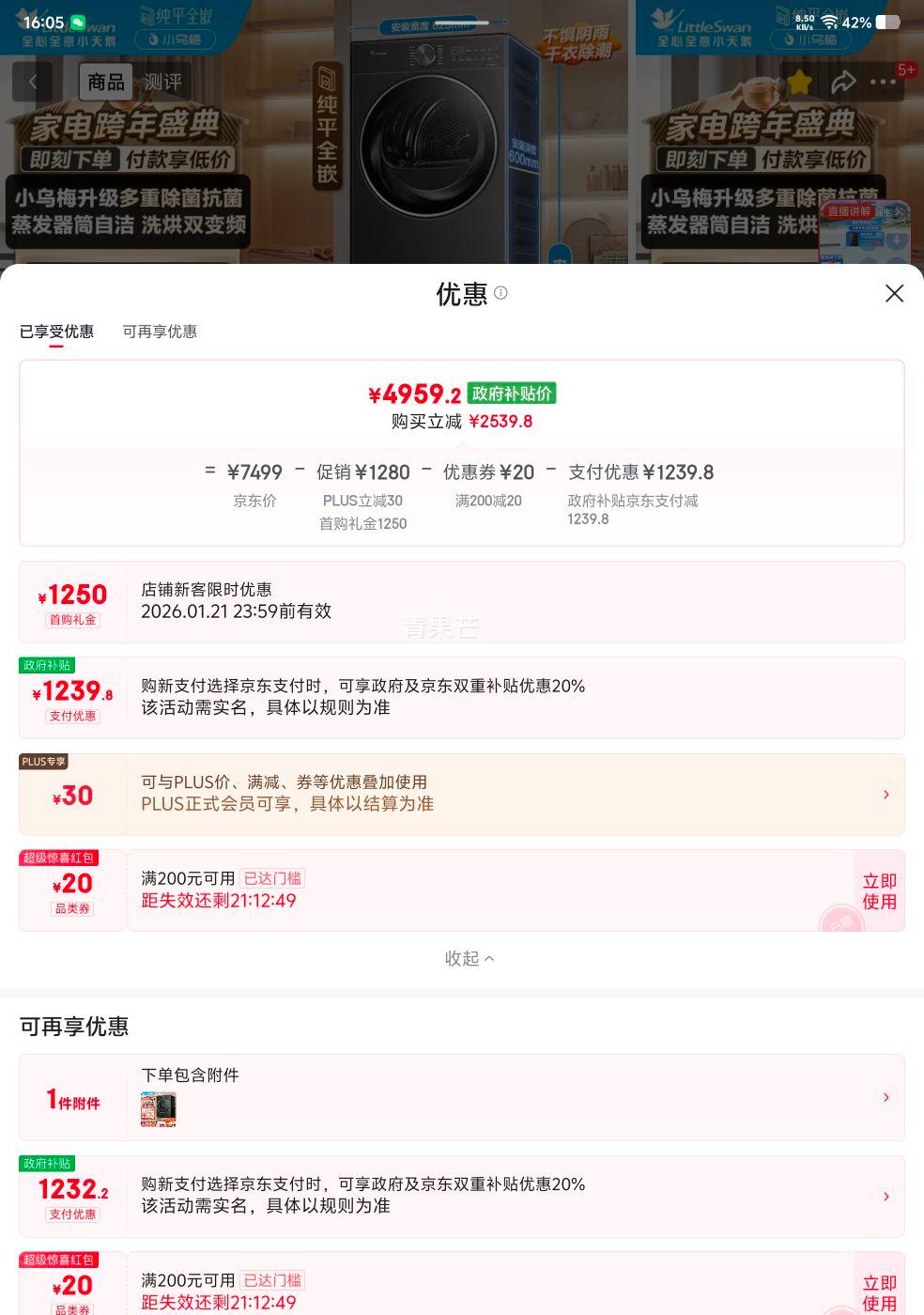Select the 商品 tab at top

(105, 83)
